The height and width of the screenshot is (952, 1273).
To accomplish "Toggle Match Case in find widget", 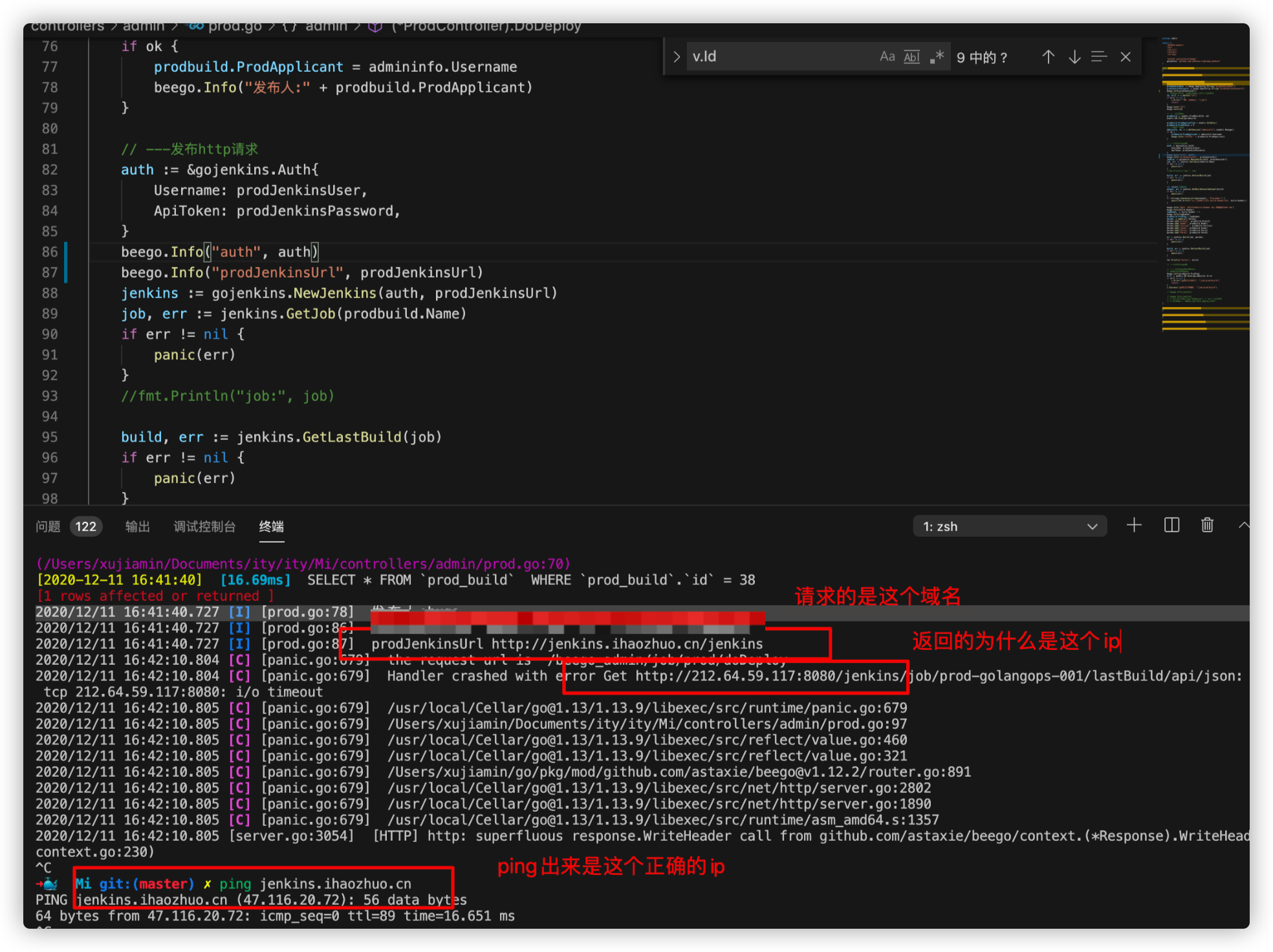I will pyautogui.click(x=887, y=57).
